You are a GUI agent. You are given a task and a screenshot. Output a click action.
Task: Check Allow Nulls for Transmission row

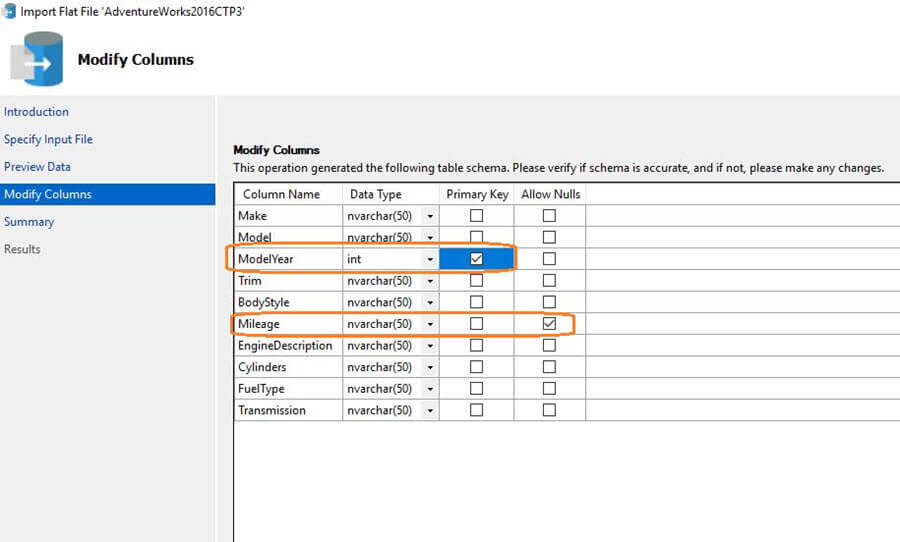point(549,410)
